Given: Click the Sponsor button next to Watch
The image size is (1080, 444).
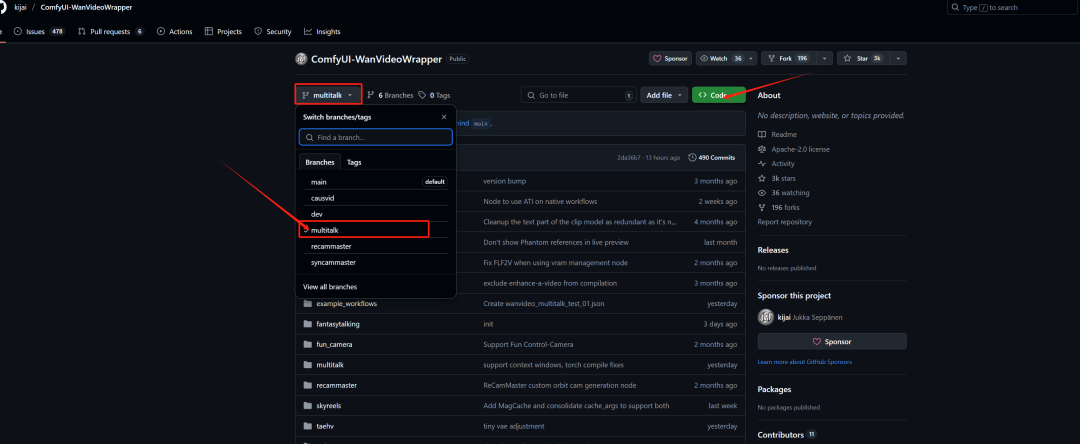Looking at the screenshot, I should coord(670,59).
